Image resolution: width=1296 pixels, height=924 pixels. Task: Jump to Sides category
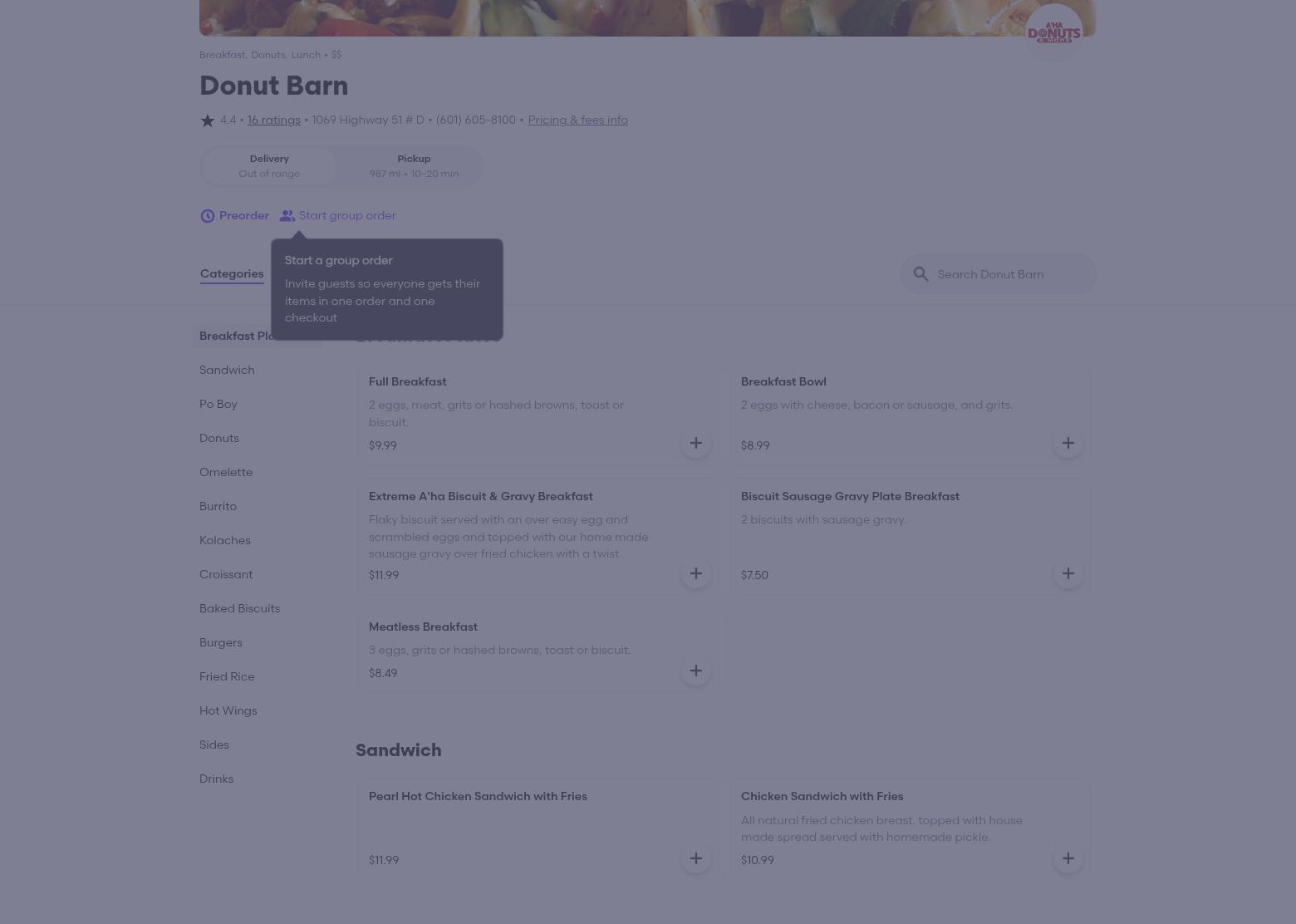click(x=214, y=745)
